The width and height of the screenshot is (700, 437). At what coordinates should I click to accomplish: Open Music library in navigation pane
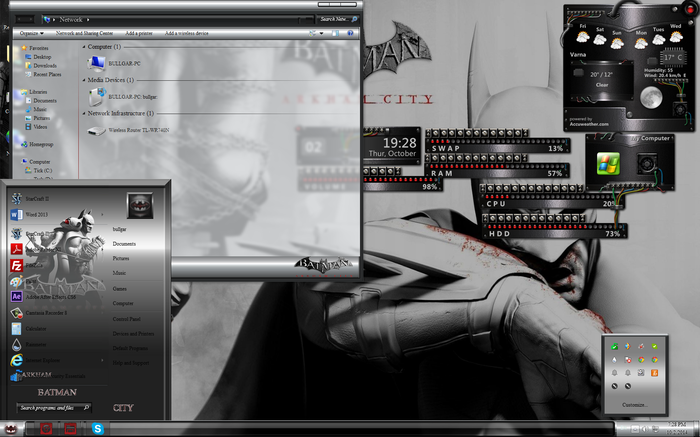(40, 109)
